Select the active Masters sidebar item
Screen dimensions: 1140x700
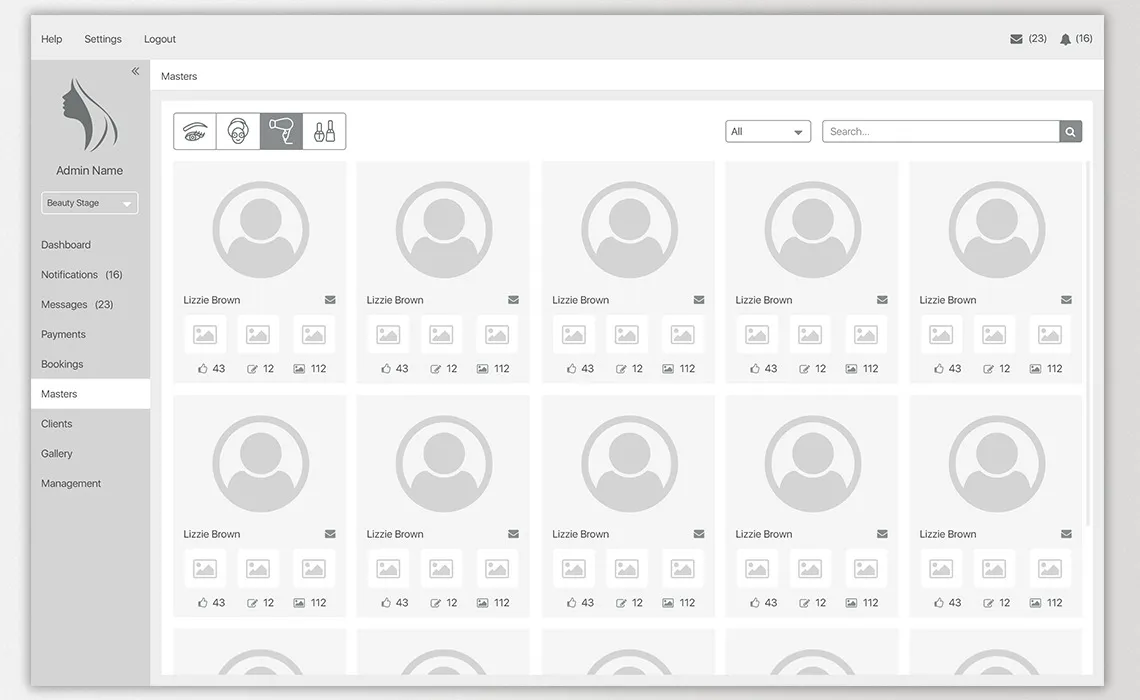[x=90, y=394]
